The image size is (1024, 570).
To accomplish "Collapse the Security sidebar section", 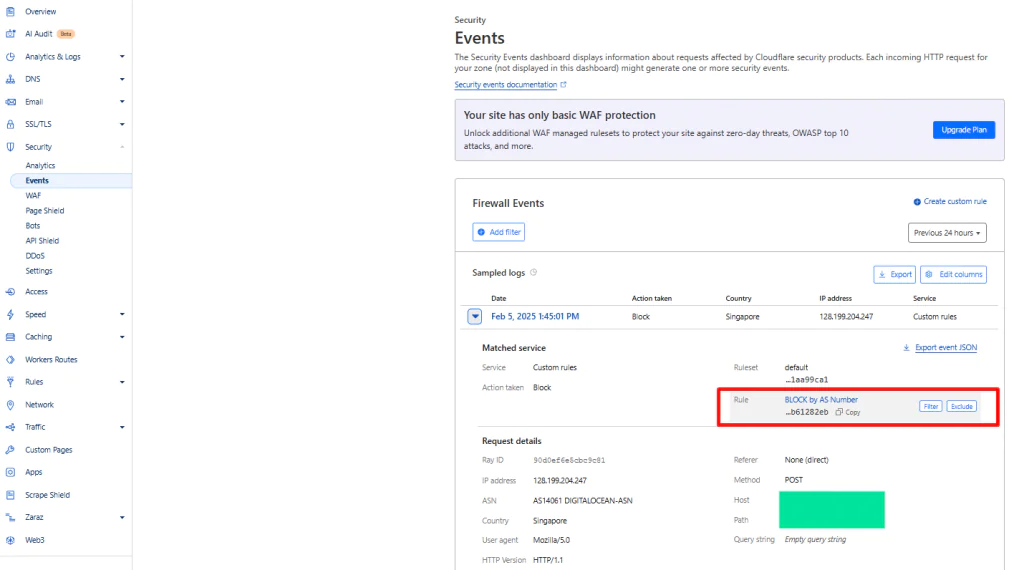I will (x=122, y=147).
